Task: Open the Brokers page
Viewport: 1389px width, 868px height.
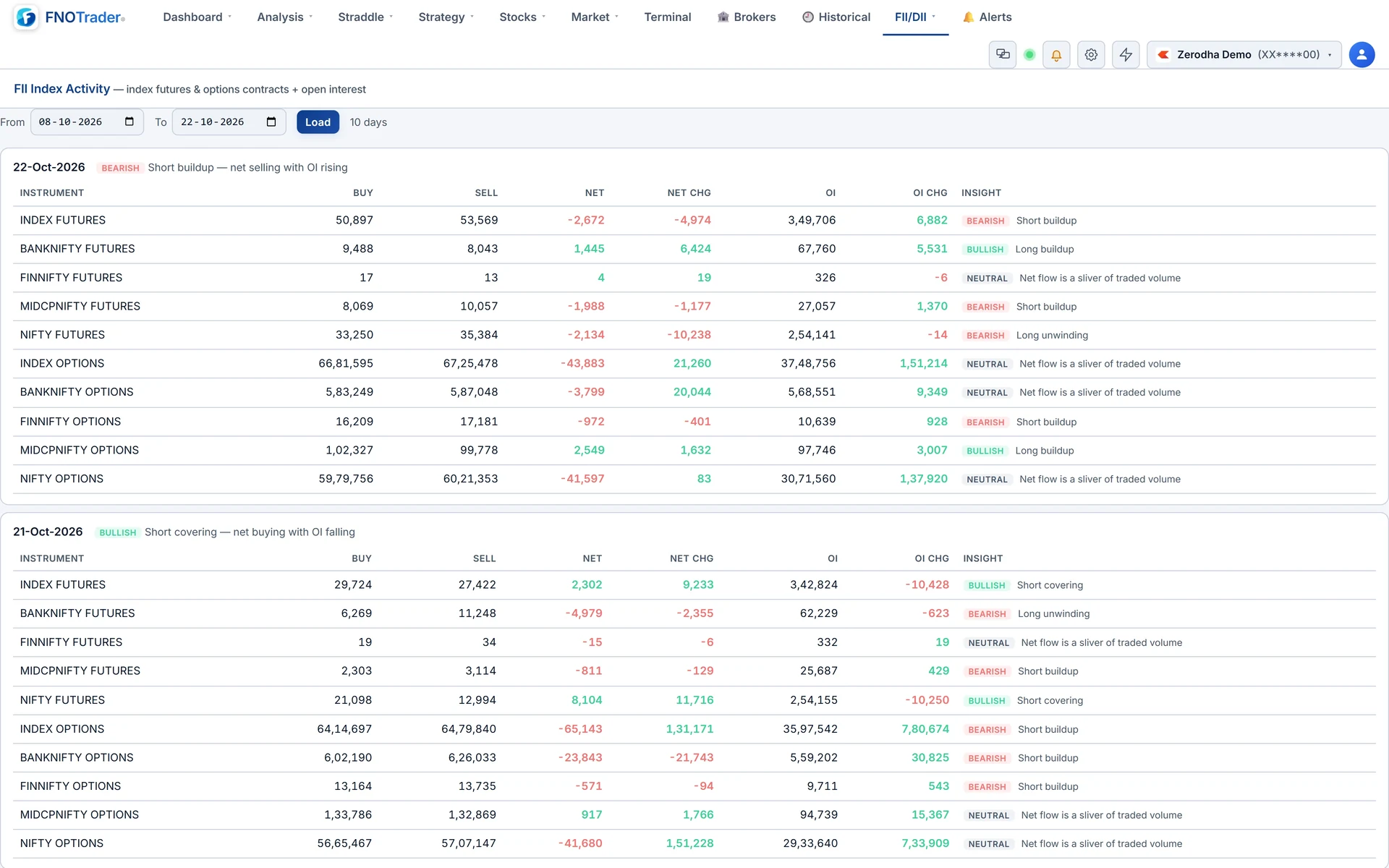Action: point(747,17)
